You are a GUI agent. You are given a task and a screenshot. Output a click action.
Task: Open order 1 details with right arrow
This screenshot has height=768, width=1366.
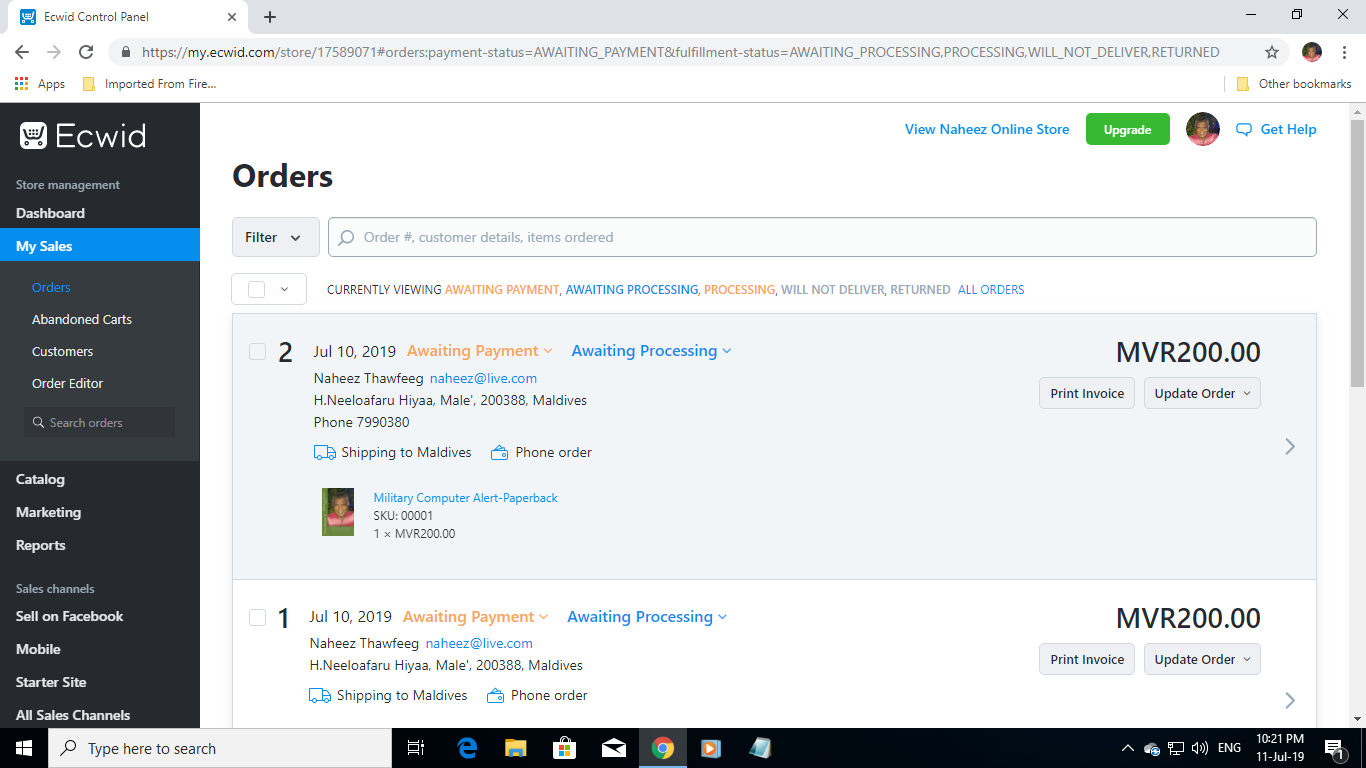[x=1290, y=700]
